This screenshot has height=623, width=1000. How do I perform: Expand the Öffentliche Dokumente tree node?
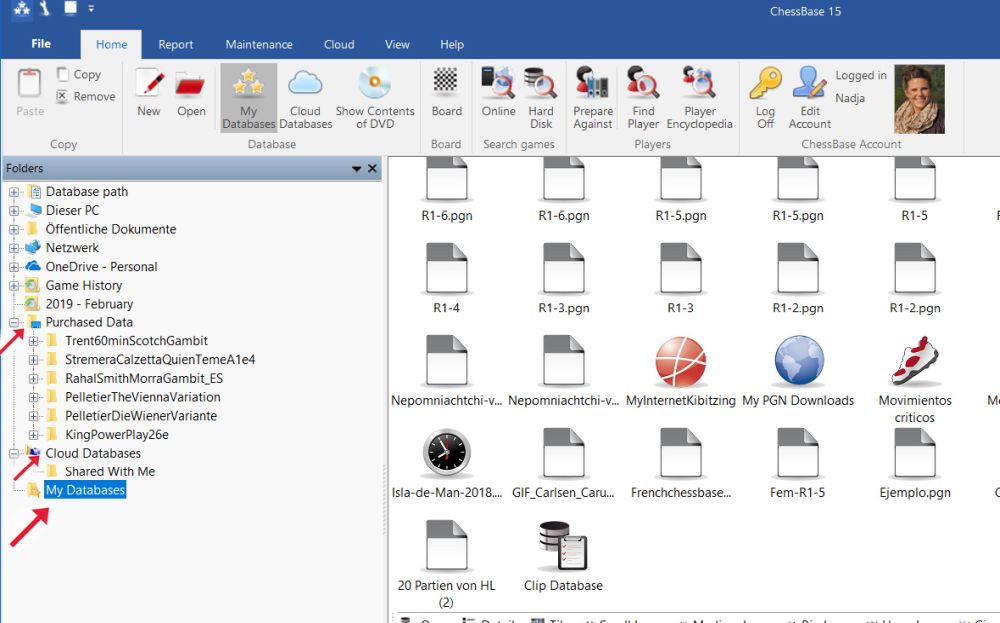(x=14, y=229)
